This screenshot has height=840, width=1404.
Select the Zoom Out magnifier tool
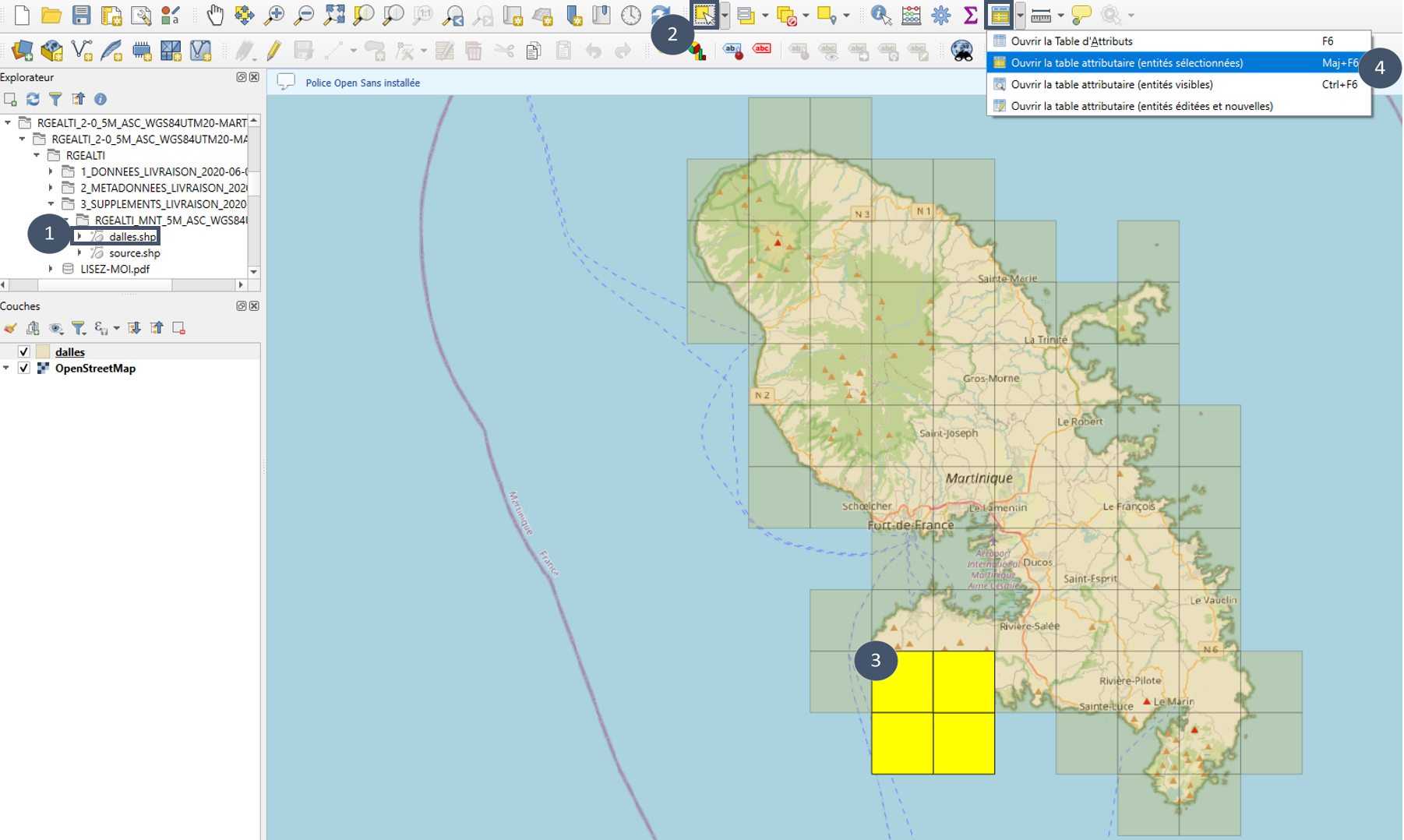point(304,15)
